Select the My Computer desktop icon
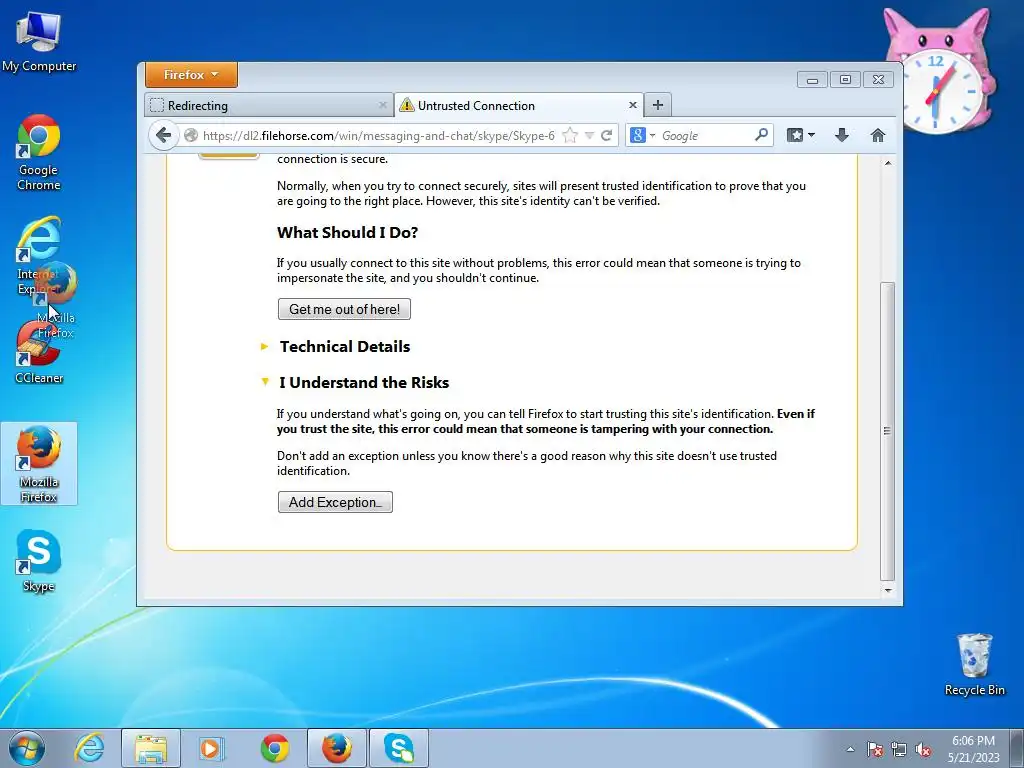Viewport: 1024px width, 768px height. [39, 41]
